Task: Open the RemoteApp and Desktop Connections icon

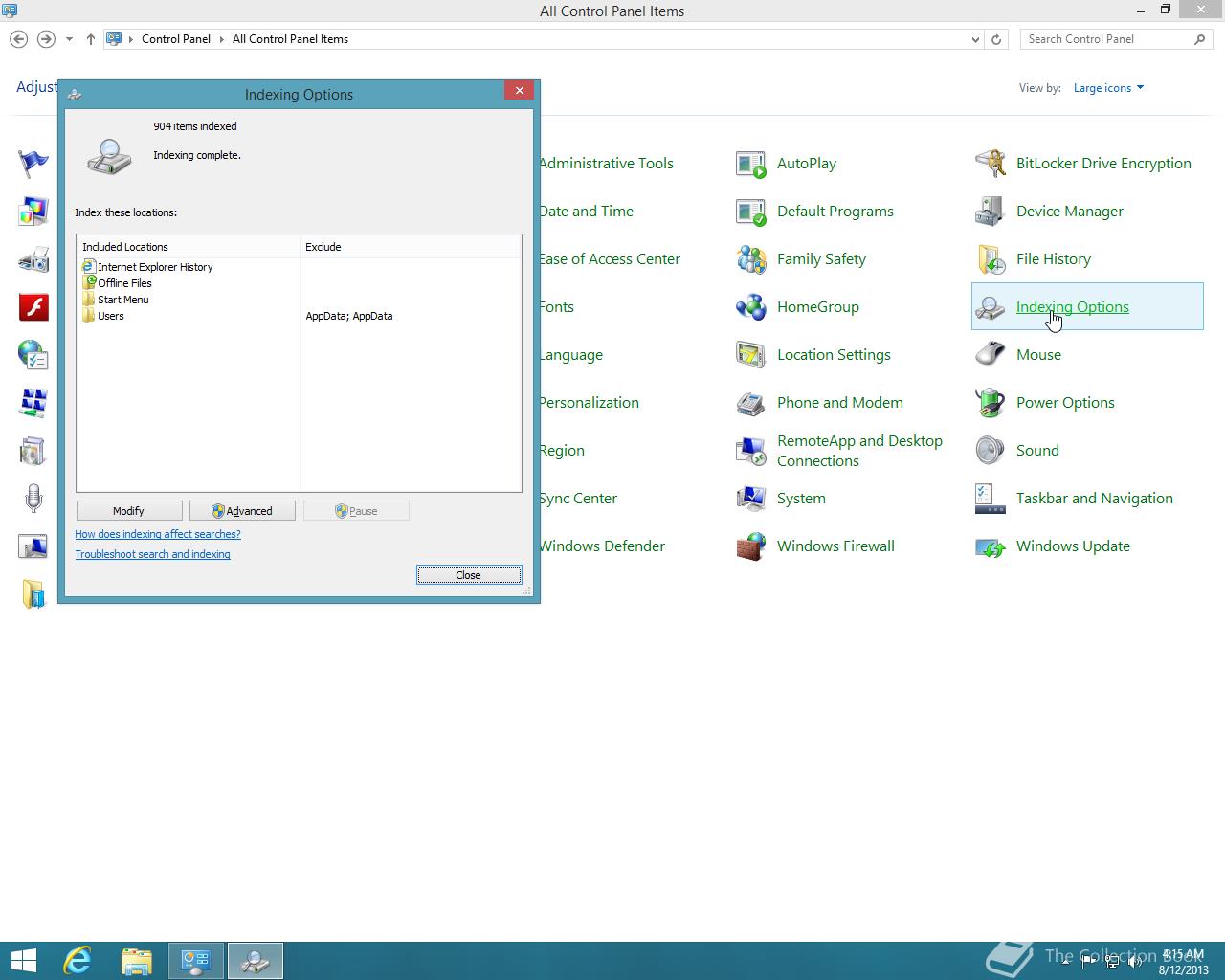Action: [751, 451]
